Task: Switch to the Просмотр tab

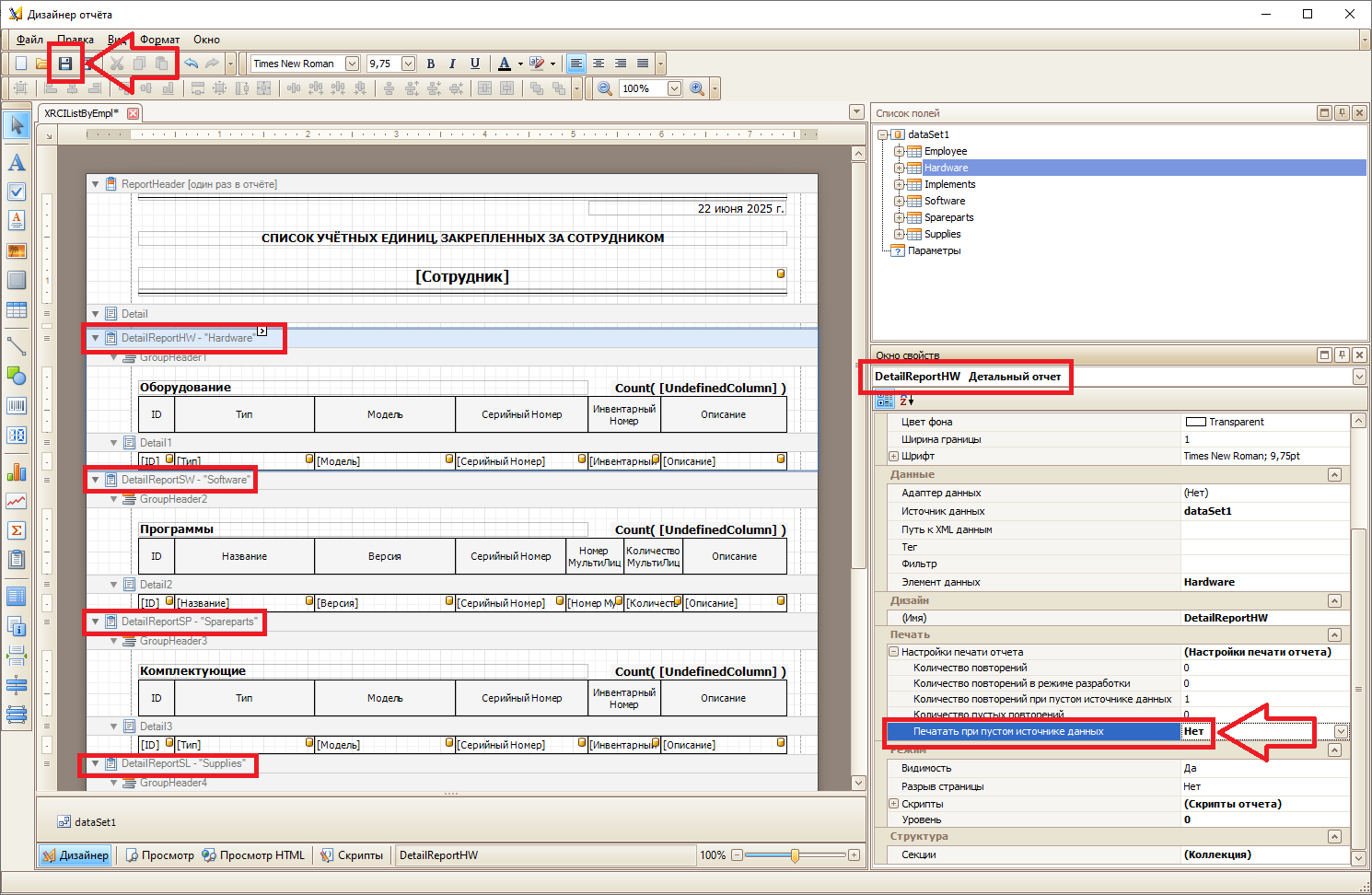Action: point(159,855)
